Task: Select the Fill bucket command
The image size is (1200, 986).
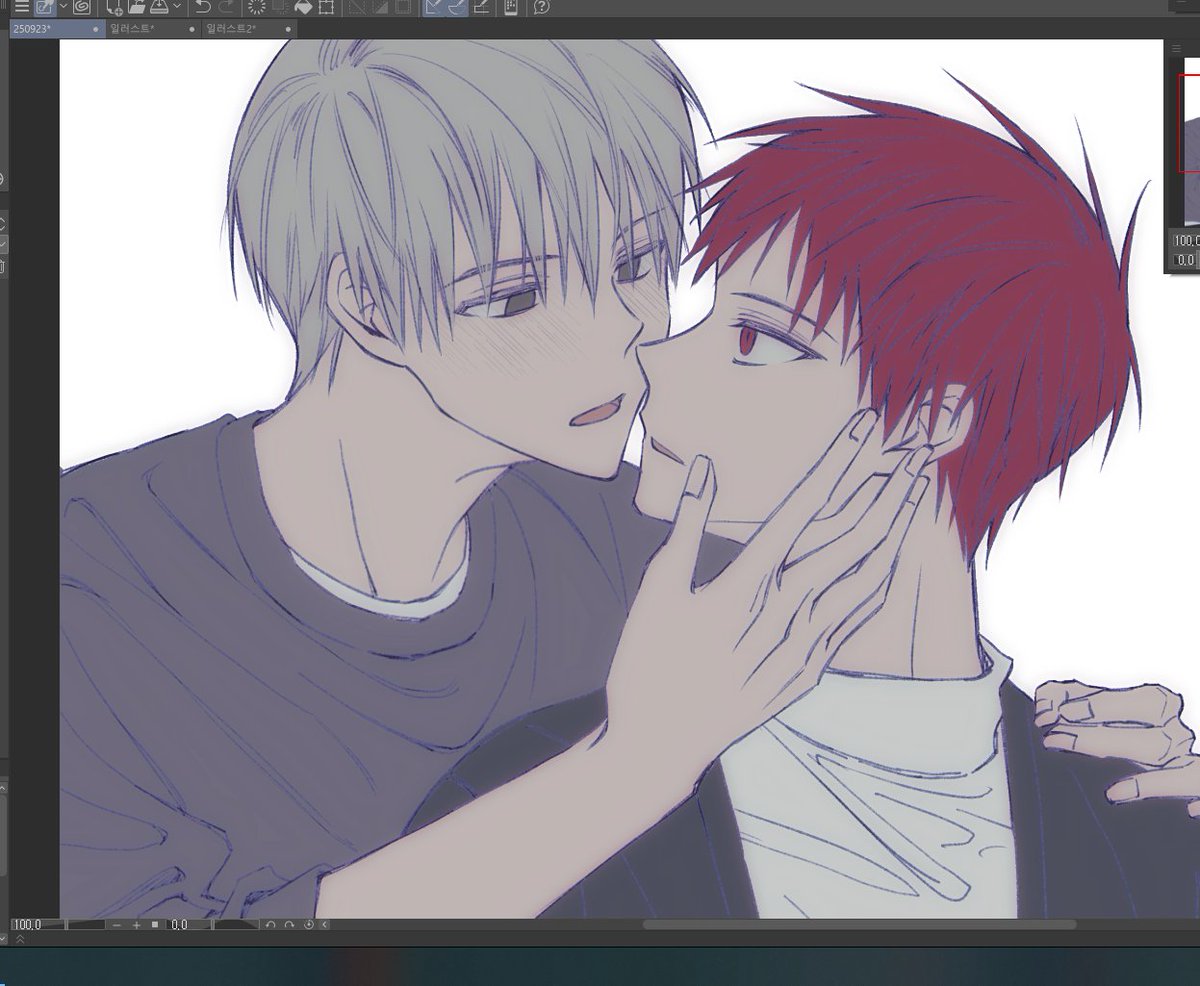Action: click(x=303, y=7)
